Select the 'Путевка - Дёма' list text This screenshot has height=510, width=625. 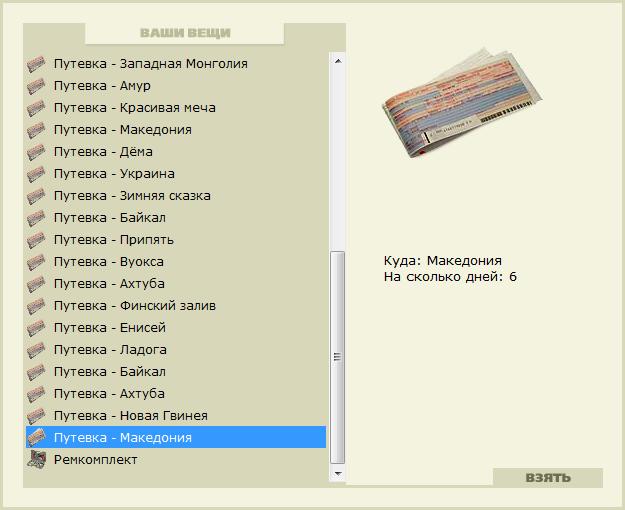(x=103, y=152)
